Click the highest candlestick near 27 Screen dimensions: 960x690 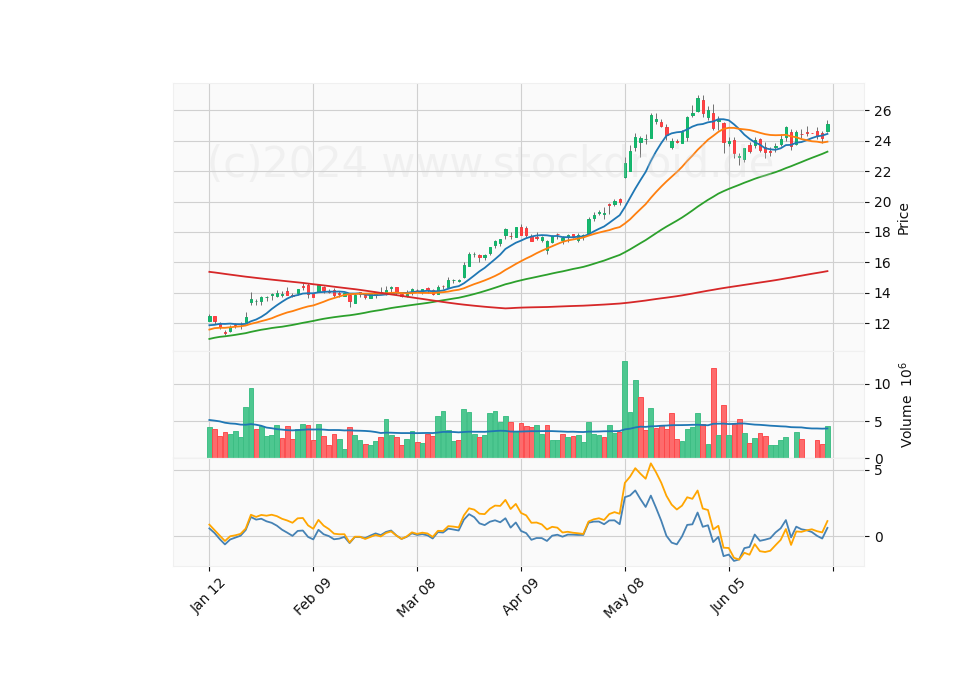(698, 105)
